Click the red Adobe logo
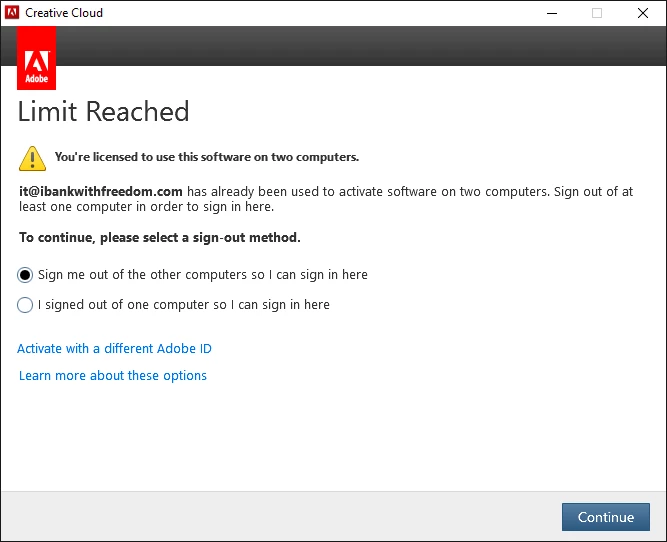667x542 pixels. pyautogui.click(x=37, y=58)
